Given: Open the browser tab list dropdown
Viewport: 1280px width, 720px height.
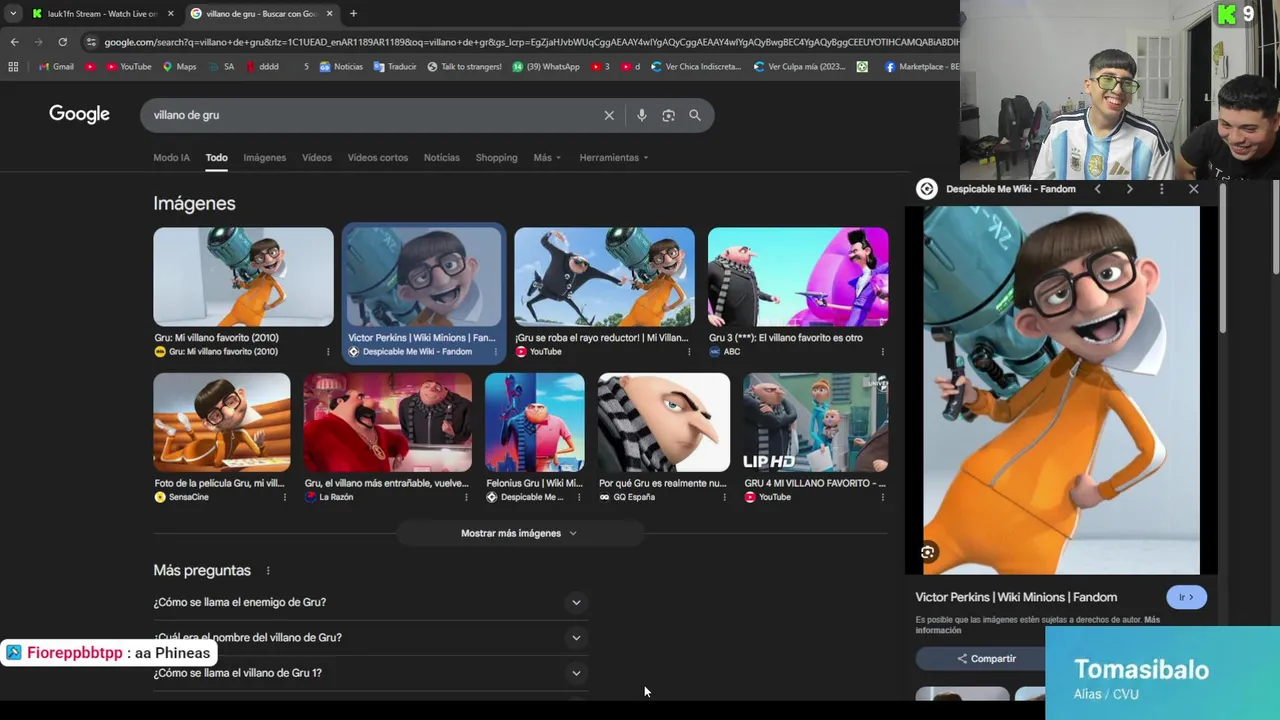Looking at the screenshot, I should click(13, 14).
